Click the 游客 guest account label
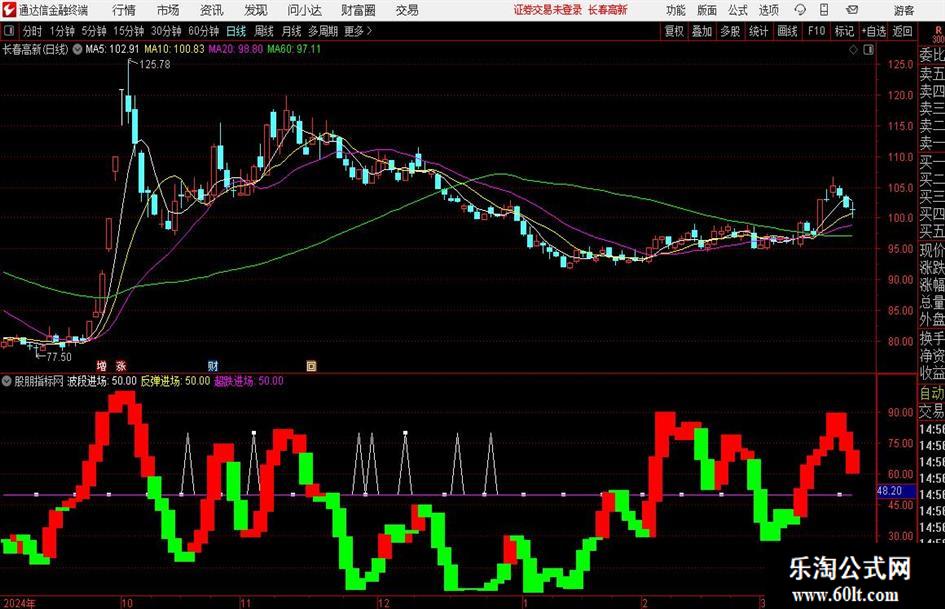945x609 pixels. (904, 10)
